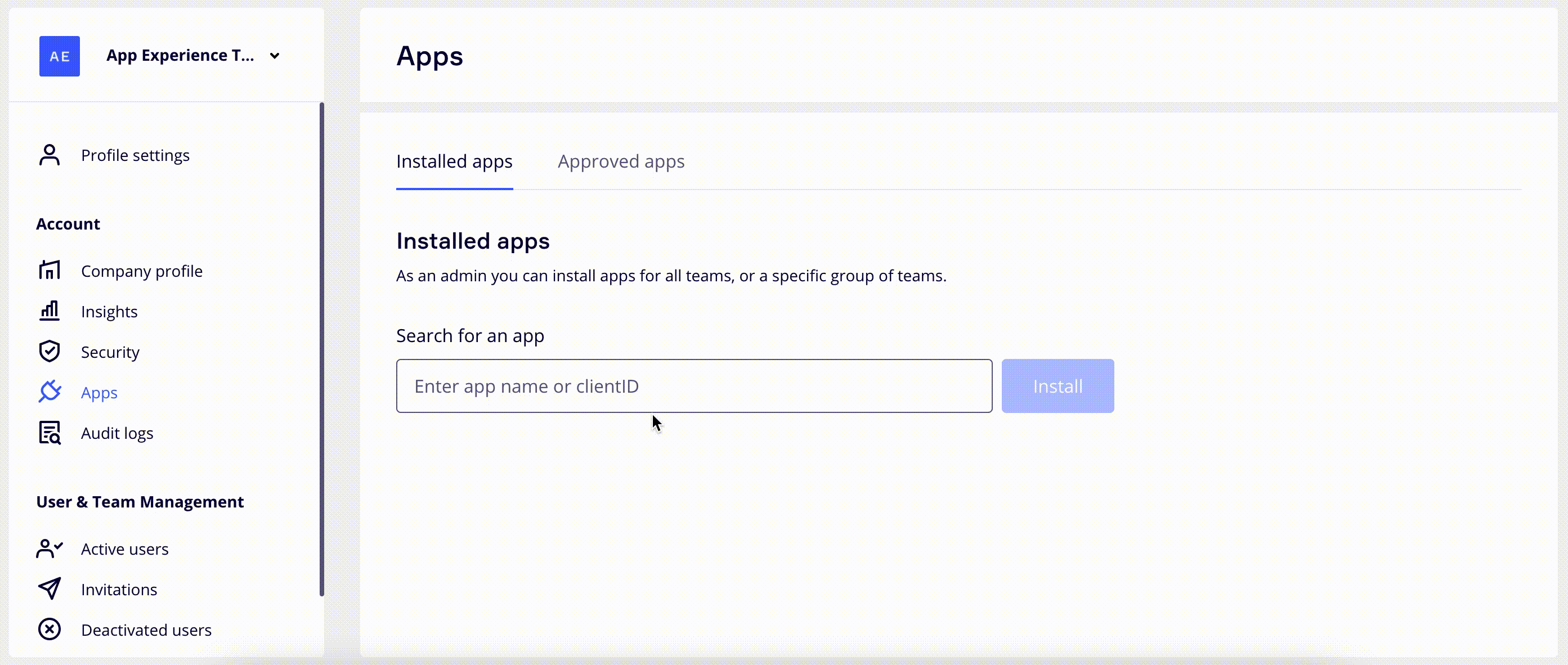Open the App Experience T... workspace switcher
The image size is (1568, 665).
pos(180,55)
